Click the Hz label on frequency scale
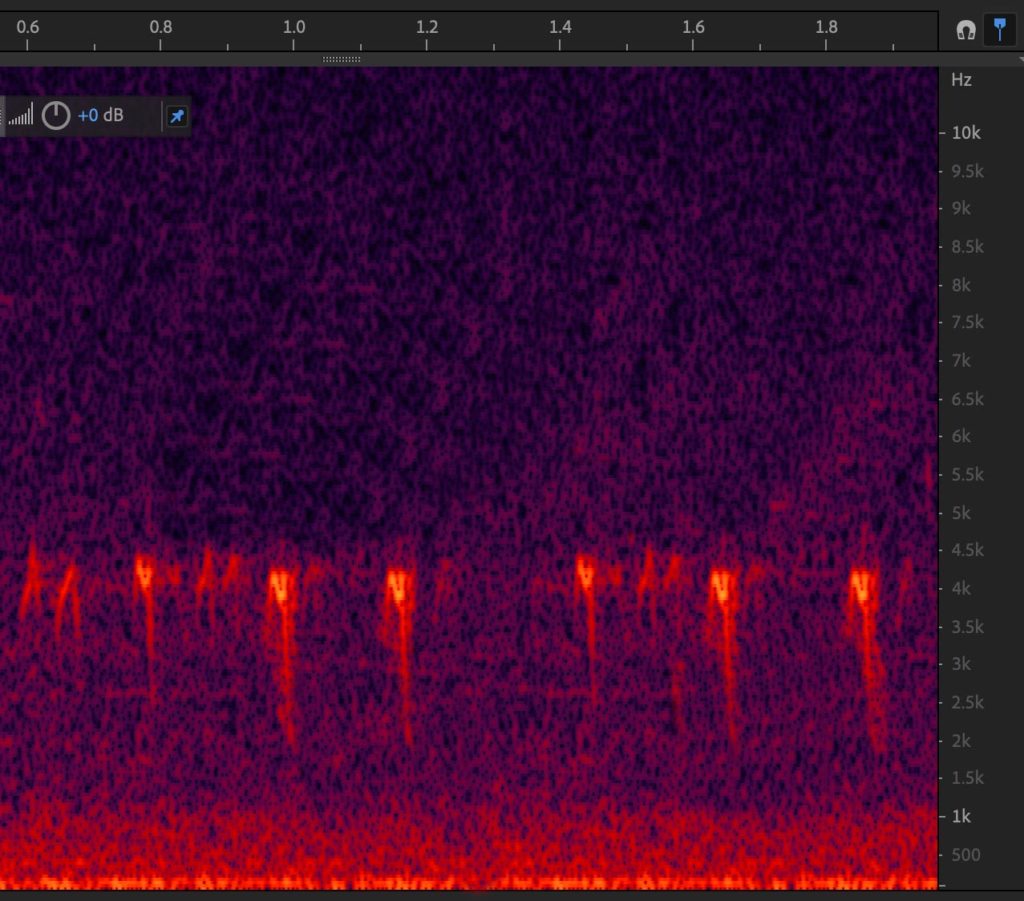This screenshot has width=1024, height=901. point(961,80)
